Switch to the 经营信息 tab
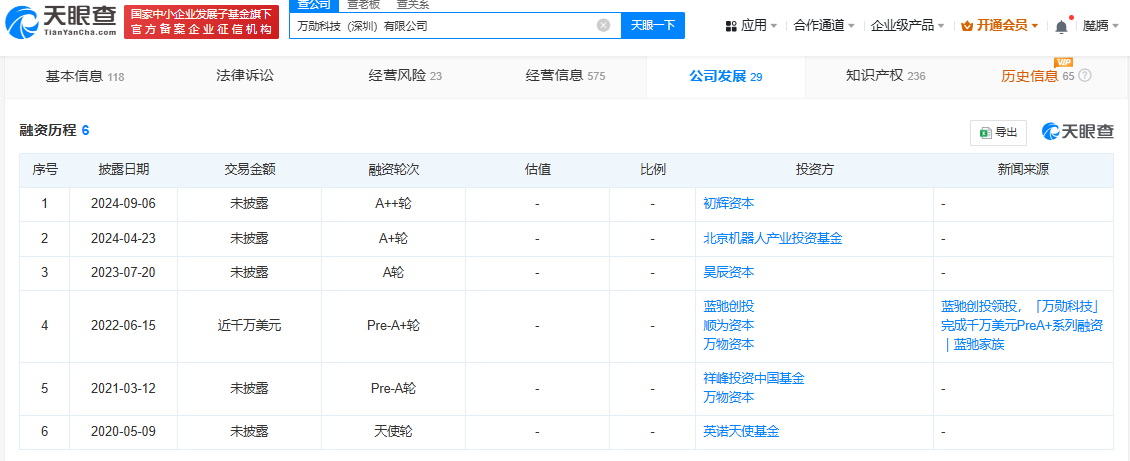The width and height of the screenshot is (1130, 461). click(565, 76)
